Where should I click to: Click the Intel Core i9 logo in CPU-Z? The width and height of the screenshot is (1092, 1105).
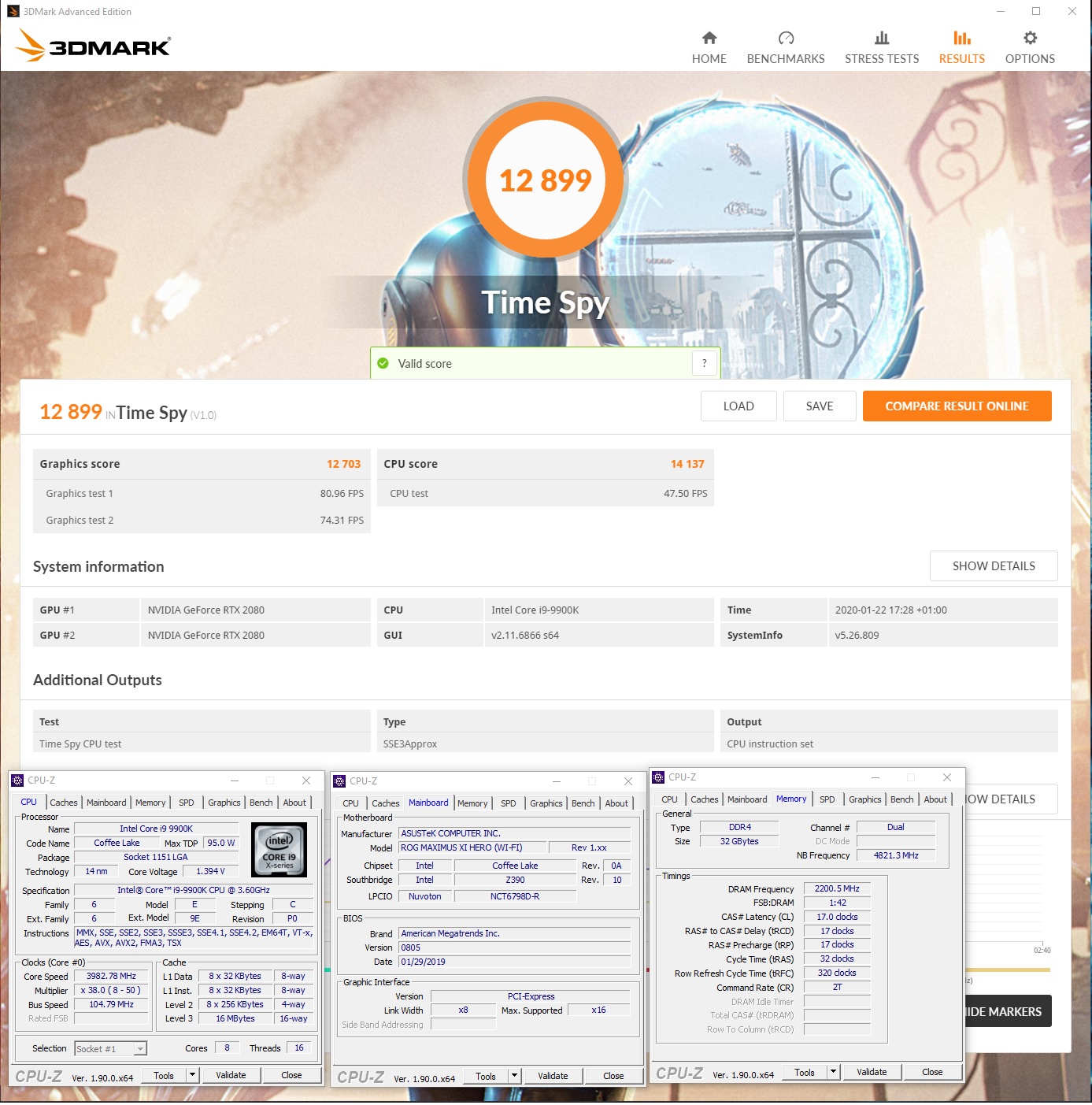tap(279, 850)
